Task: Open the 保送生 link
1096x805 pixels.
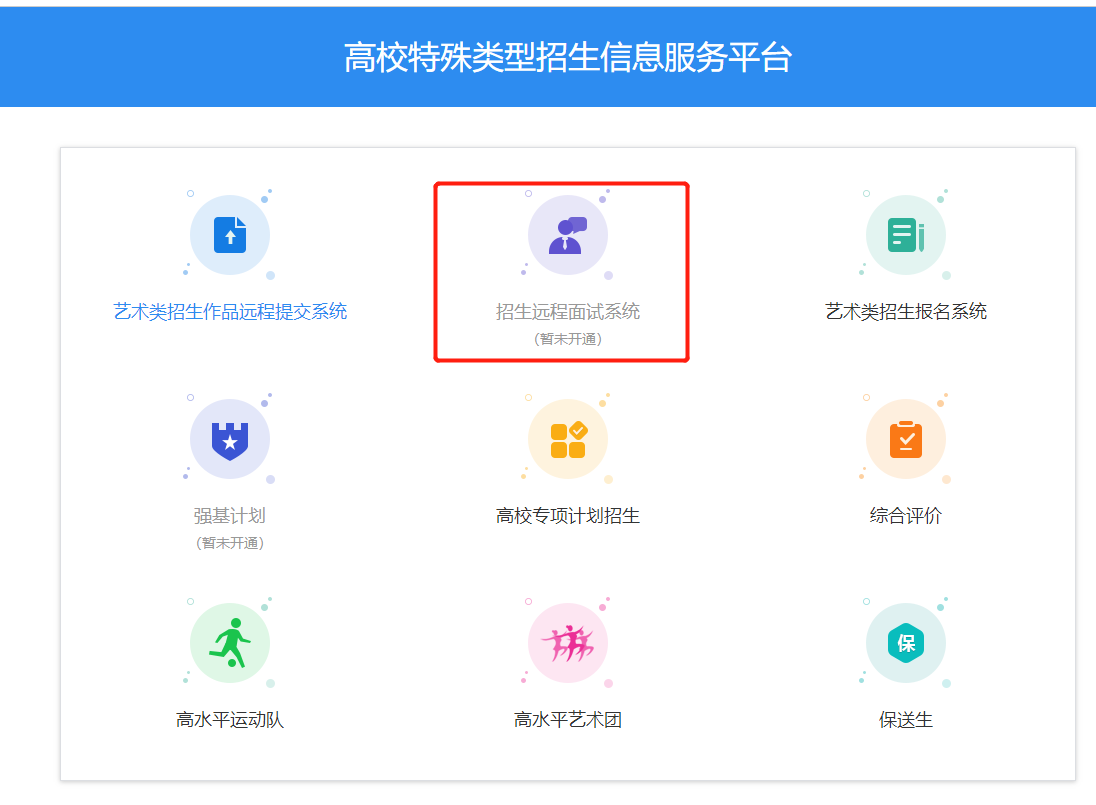Action: pos(906,720)
